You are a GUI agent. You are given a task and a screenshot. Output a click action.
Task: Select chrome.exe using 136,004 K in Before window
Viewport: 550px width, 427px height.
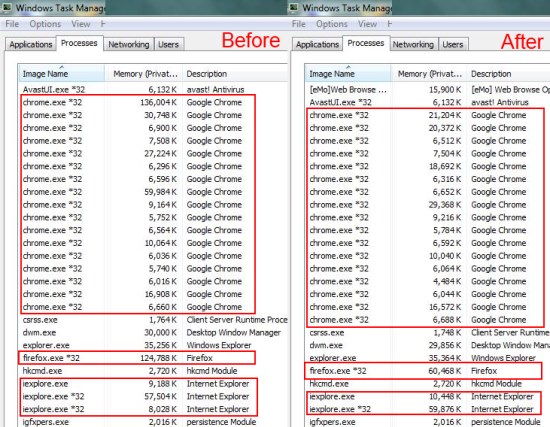coord(153,102)
